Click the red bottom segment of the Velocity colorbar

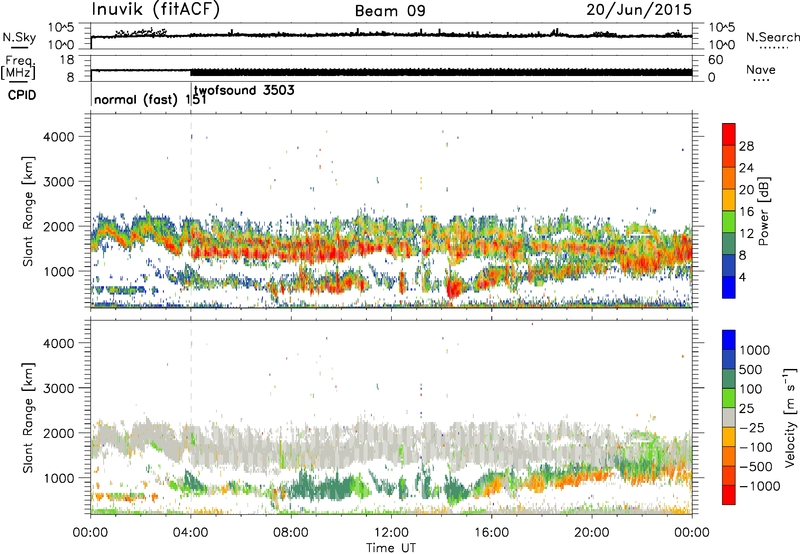click(729, 495)
